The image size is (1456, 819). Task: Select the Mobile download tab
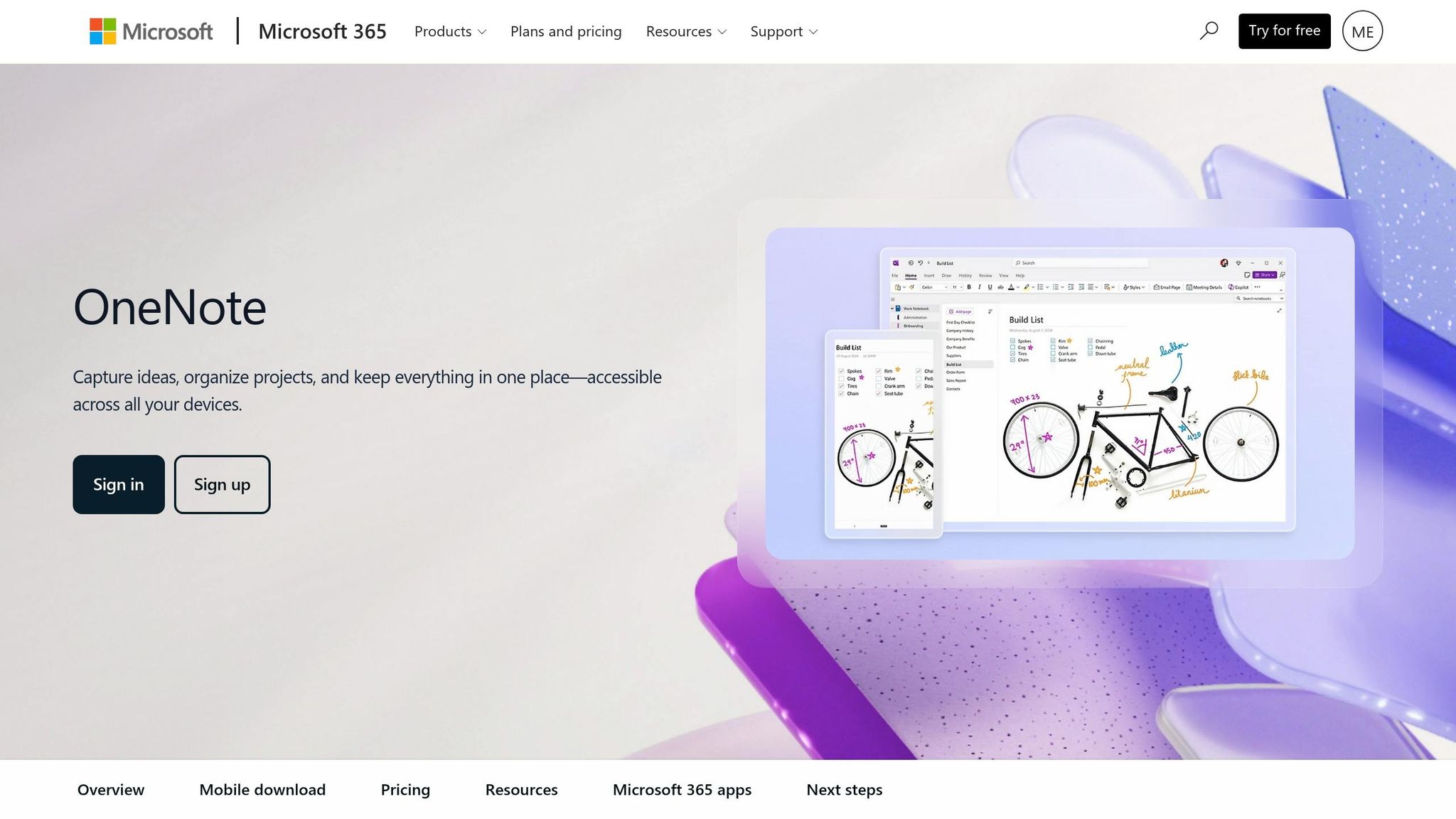click(262, 790)
